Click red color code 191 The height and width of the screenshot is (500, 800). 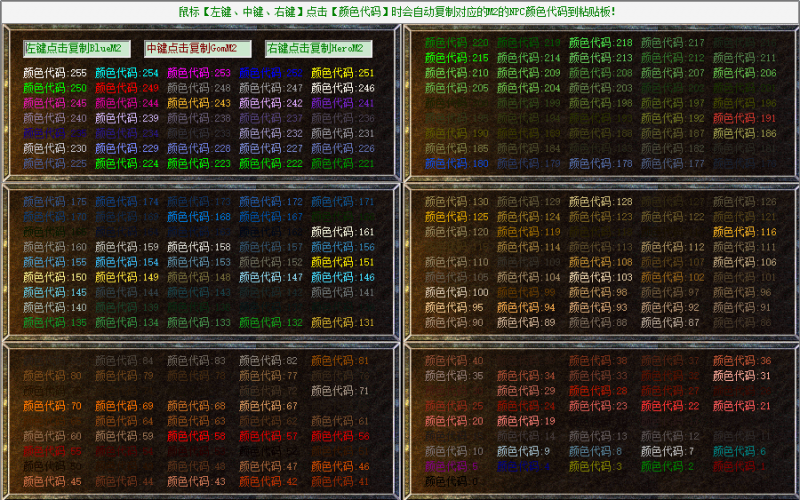[x=744, y=118]
